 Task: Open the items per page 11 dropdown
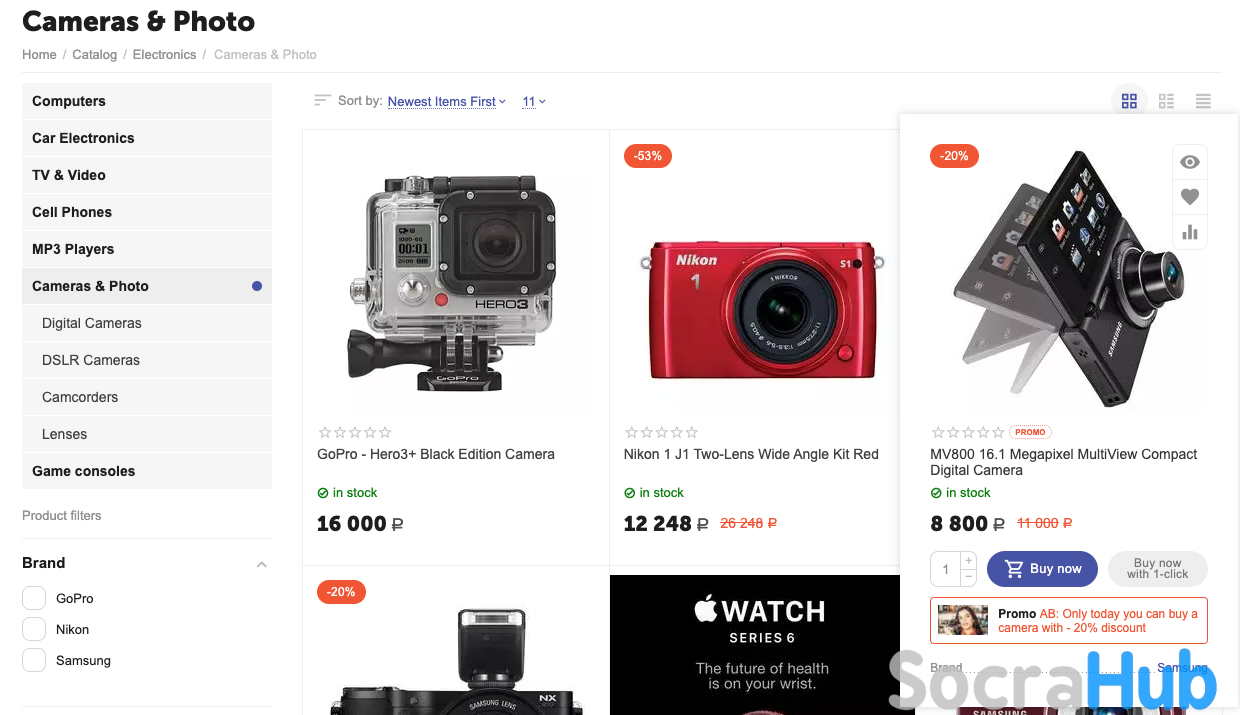tap(534, 101)
